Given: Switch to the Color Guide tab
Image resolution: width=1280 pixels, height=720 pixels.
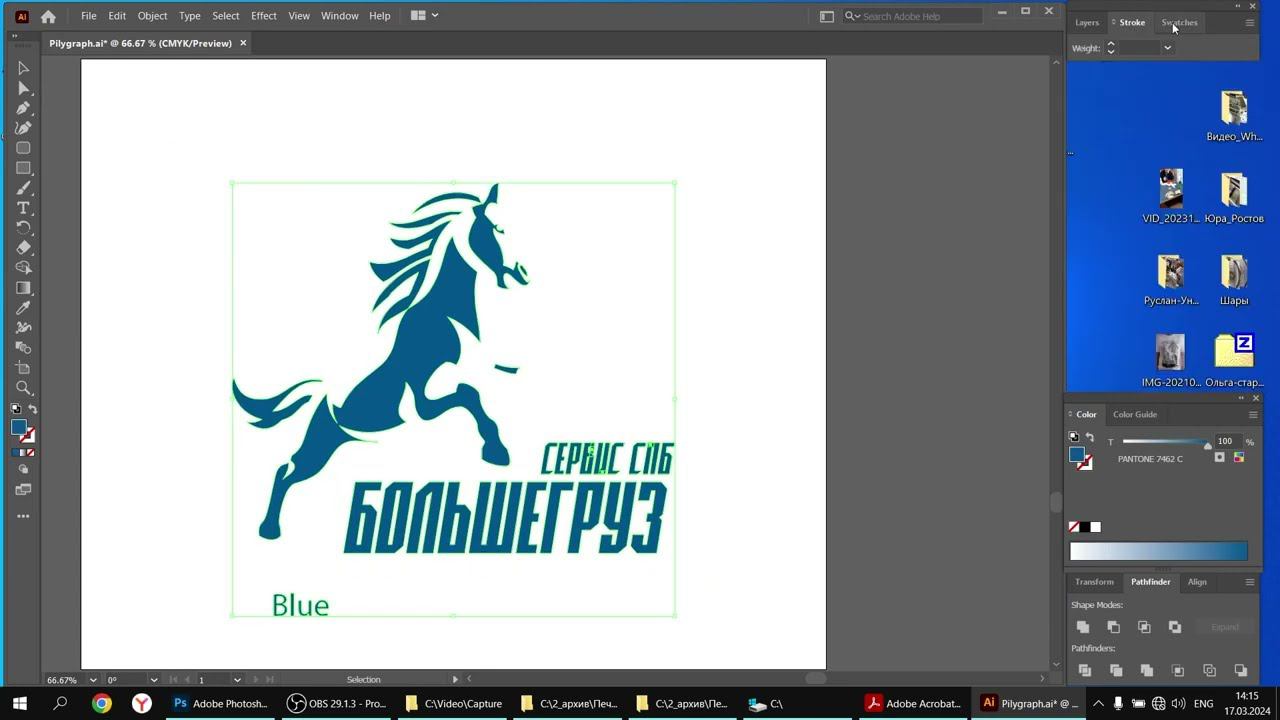Looking at the screenshot, I should pos(1135,414).
